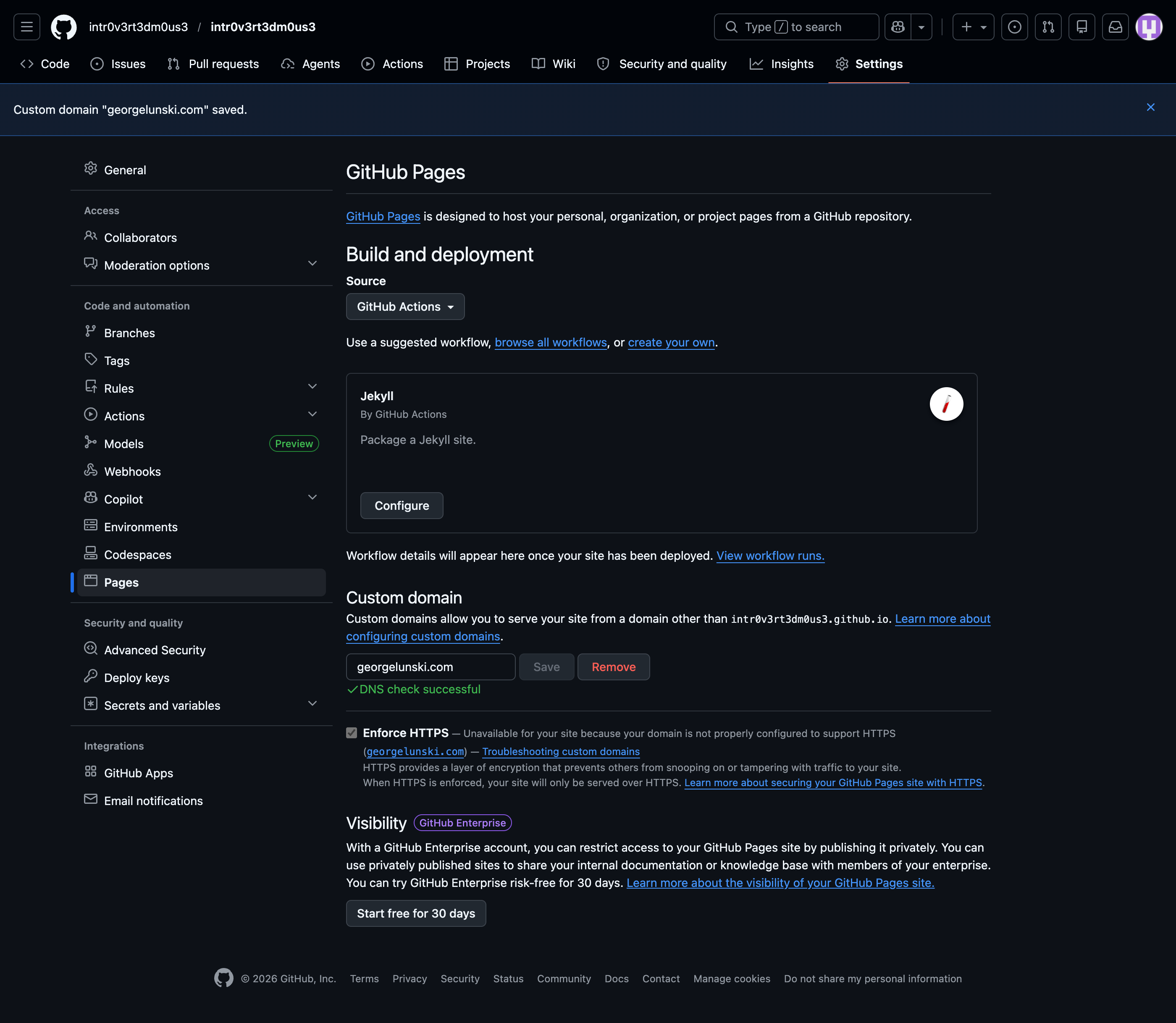The height and width of the screenshot is (1023, 1176).
Task: Open issues icon in top header
Action: (1014, 27)
